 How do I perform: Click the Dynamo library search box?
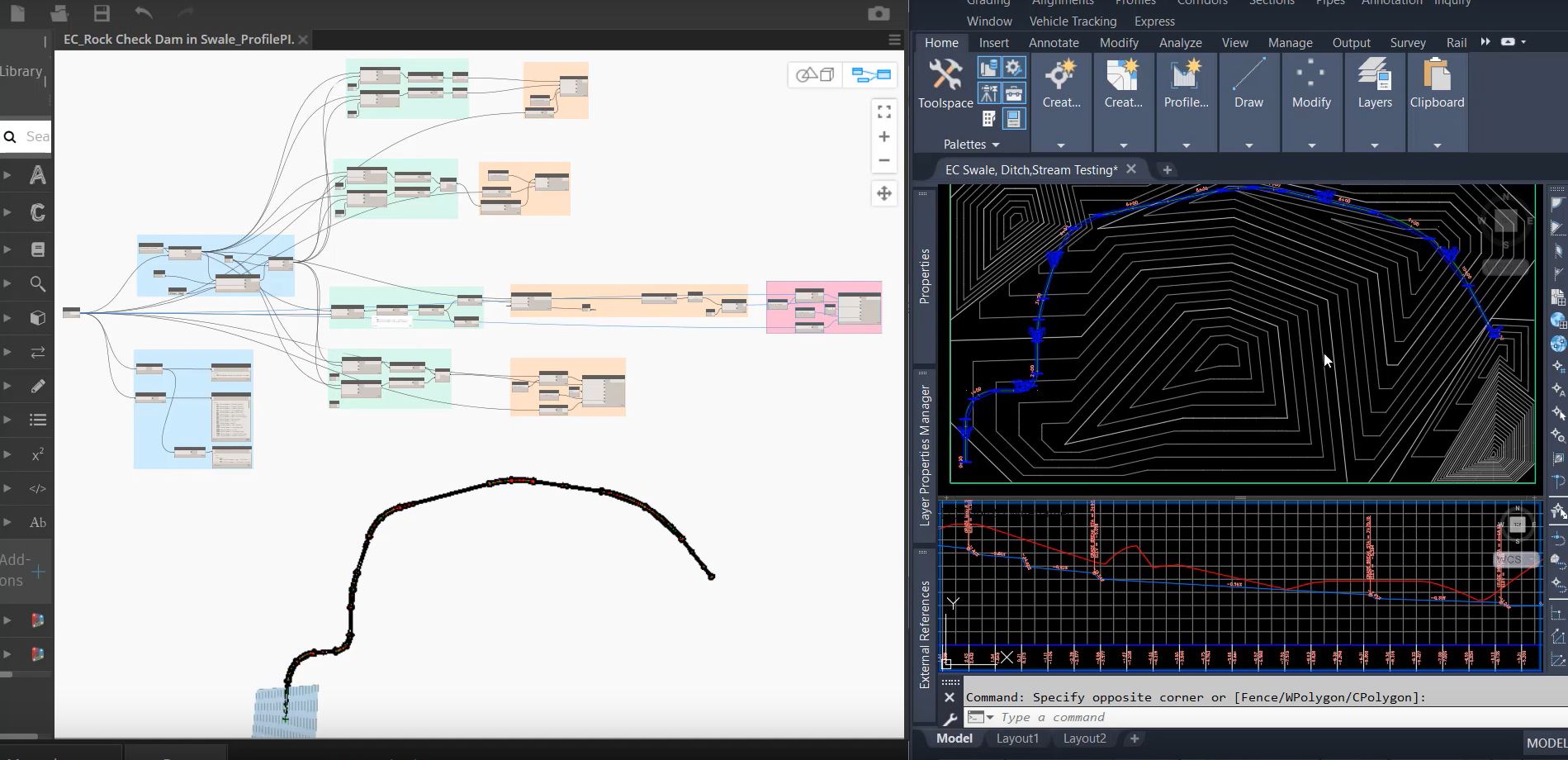pyautogui.click(x=26, y=136)
